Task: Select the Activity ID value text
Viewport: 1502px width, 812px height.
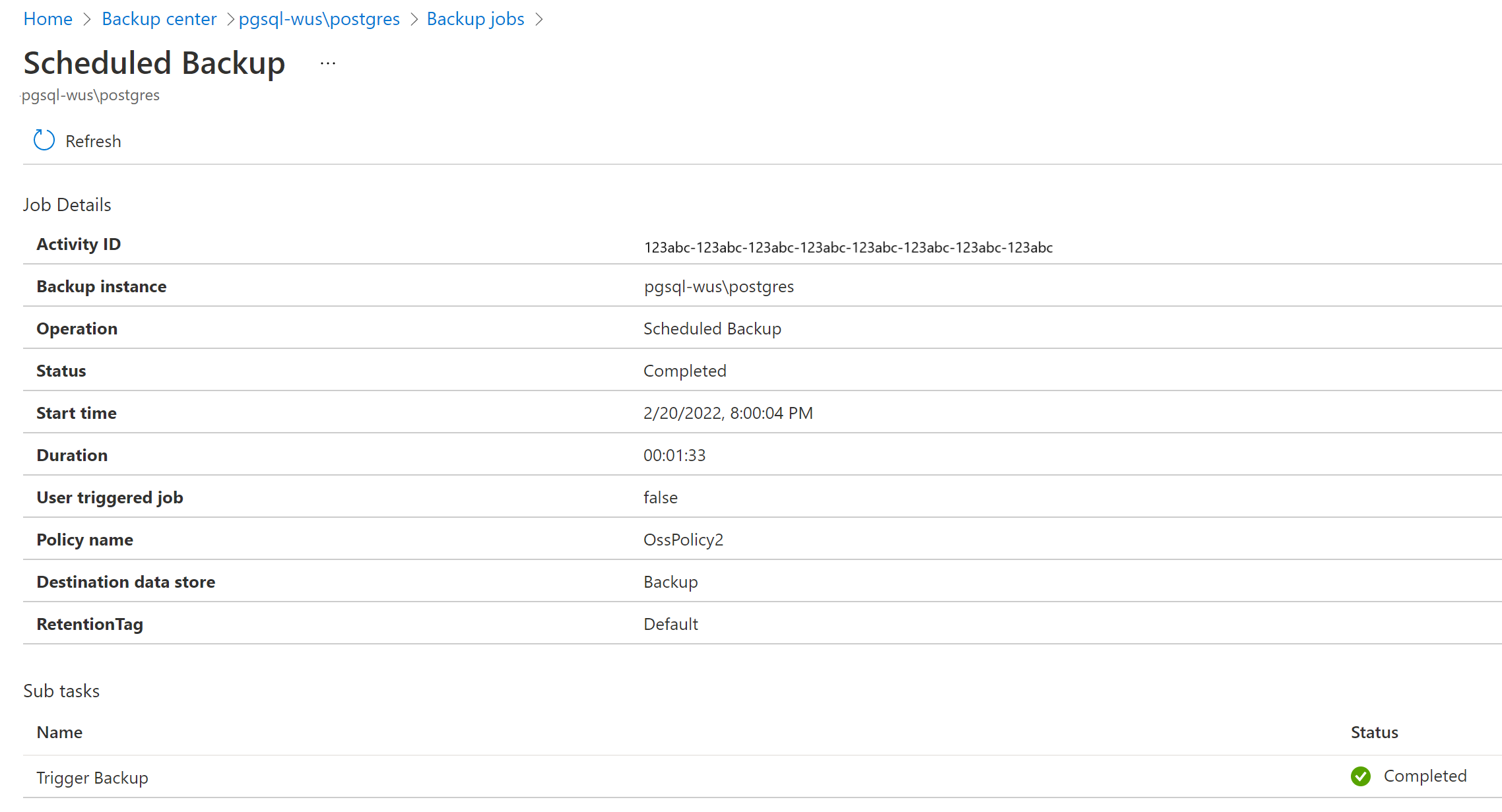Action: [x=848, y=247]
